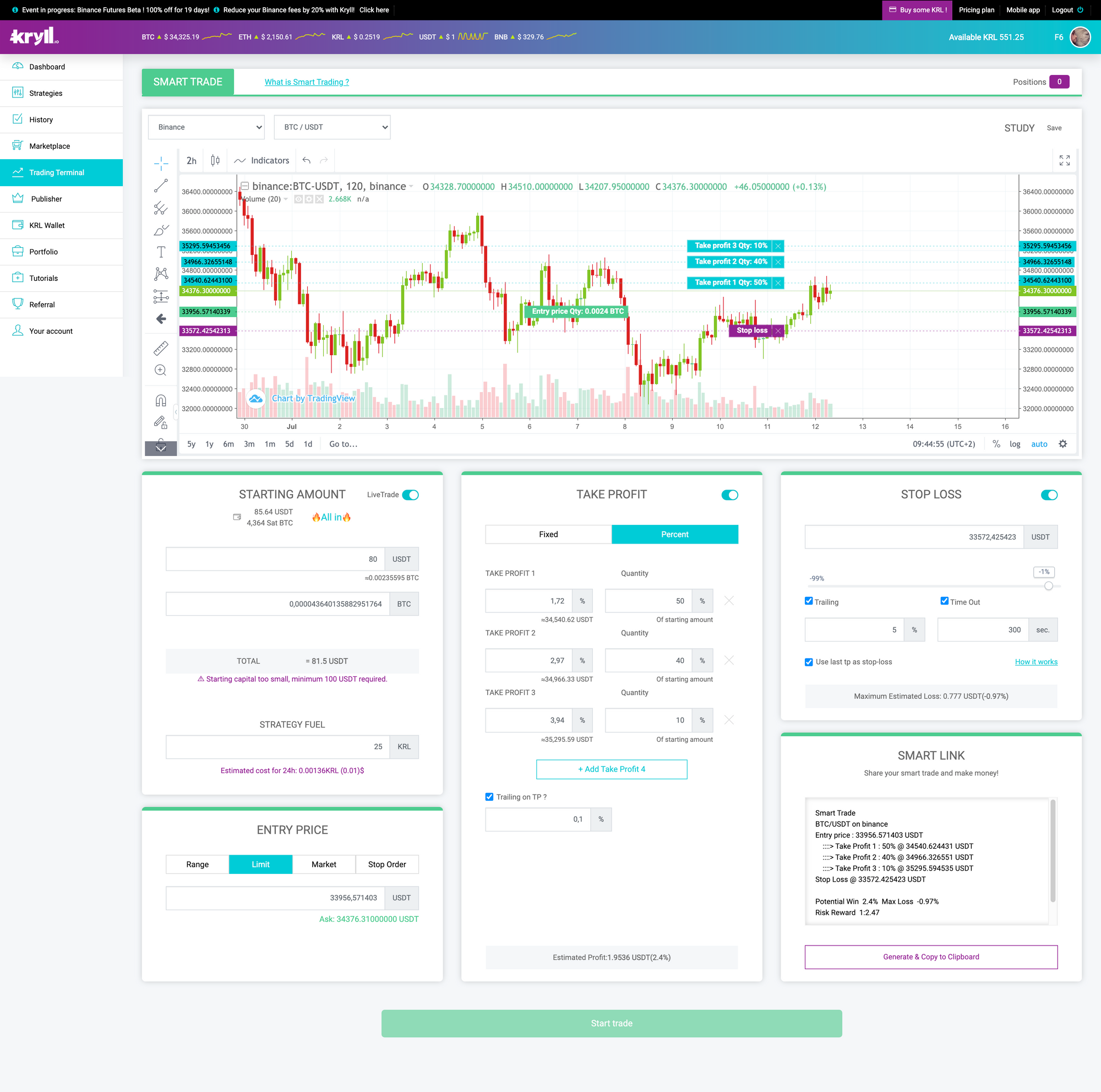The image size is (1101, 1092).
Task: Close Take profit 3 label on chart
Action: point(778,246)
